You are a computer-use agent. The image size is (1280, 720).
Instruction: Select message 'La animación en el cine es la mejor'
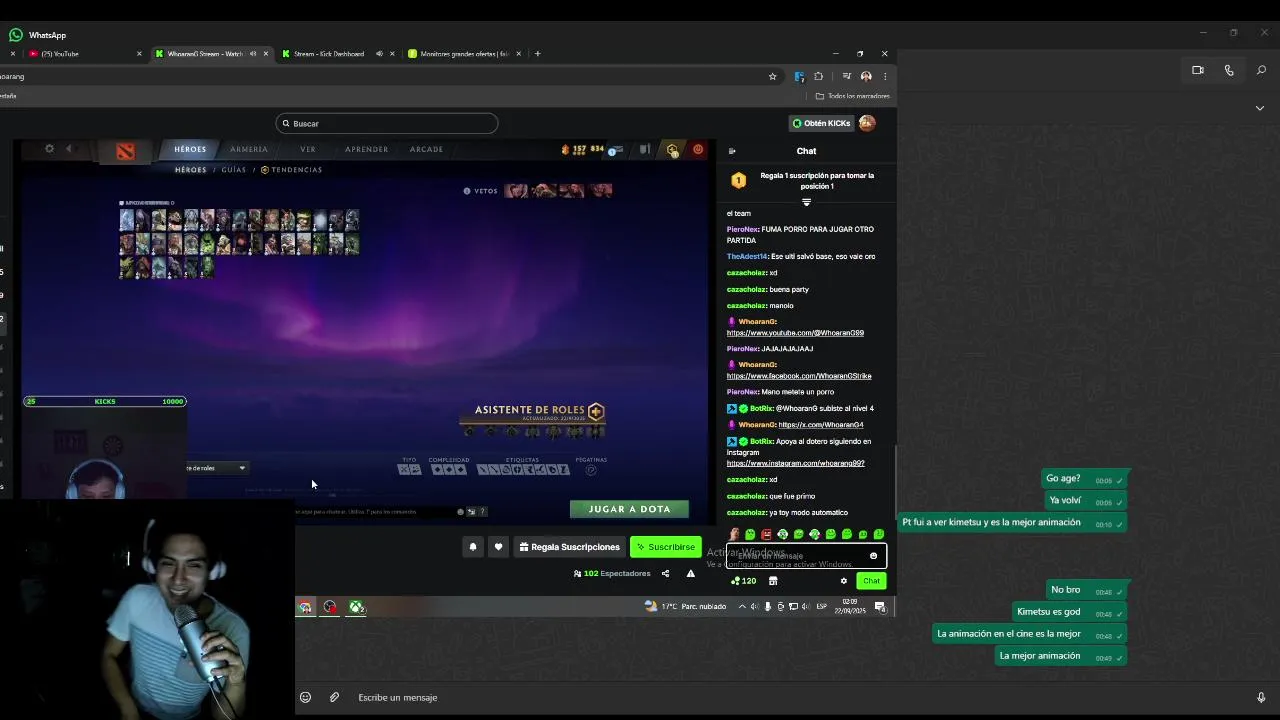tap(1030, 634)
